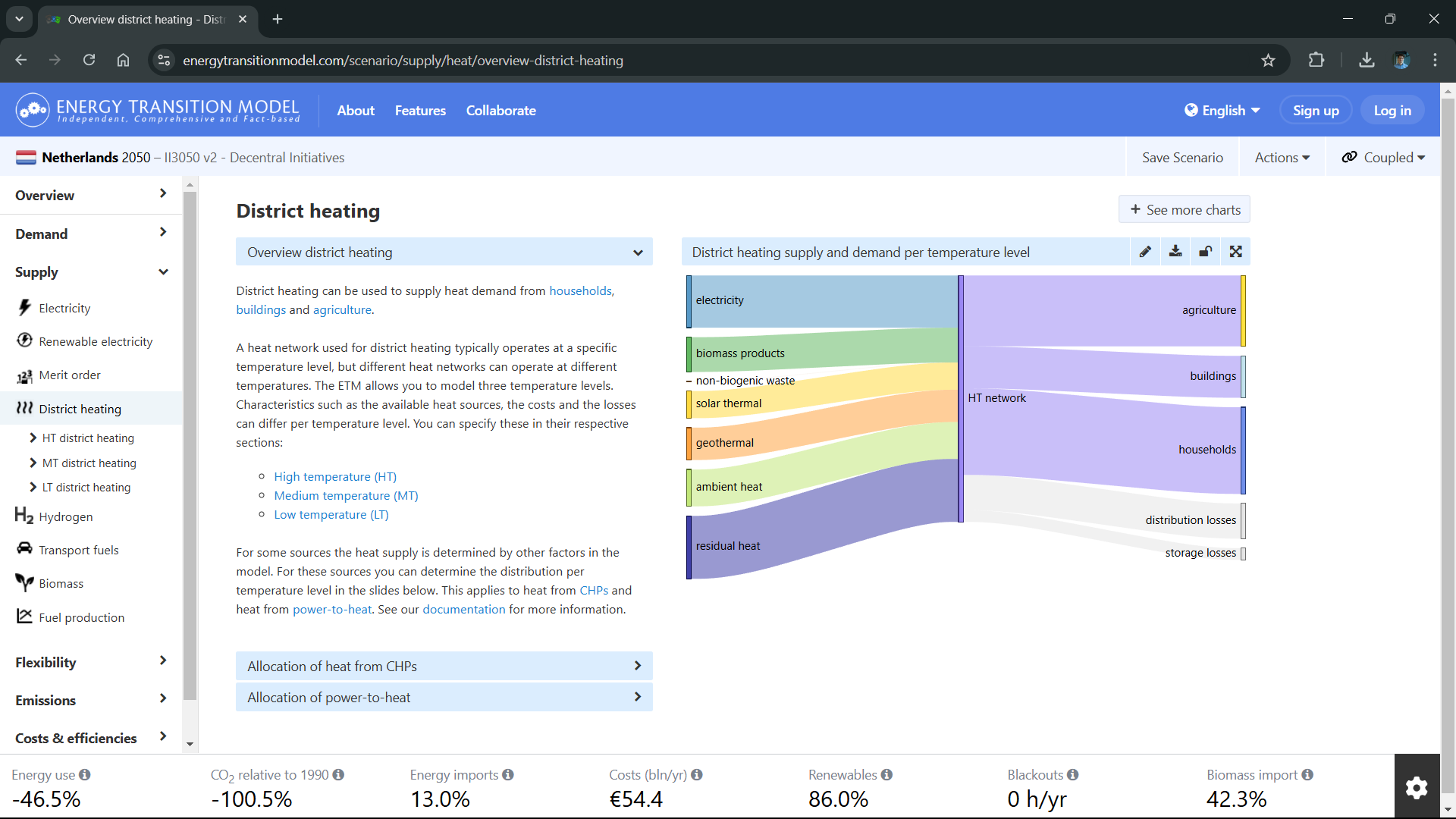Expand MT district heating subsection

[x=83, y=463]
